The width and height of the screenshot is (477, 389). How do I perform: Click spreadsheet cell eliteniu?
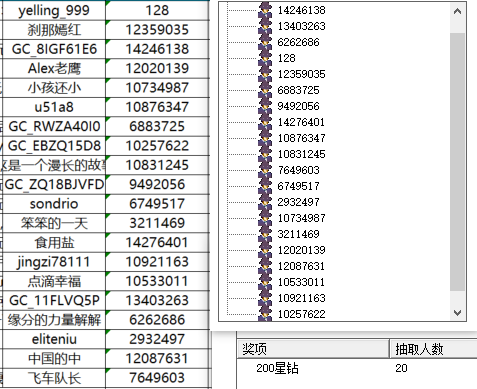(54, 339)
